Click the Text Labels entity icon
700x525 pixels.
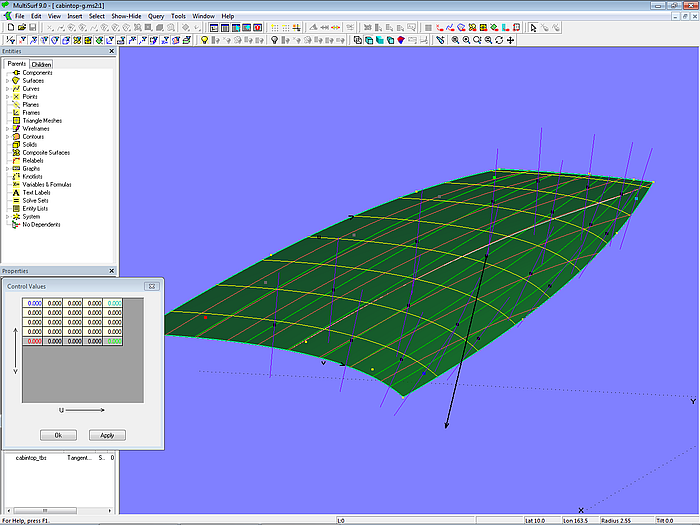(x=16, y=192)
